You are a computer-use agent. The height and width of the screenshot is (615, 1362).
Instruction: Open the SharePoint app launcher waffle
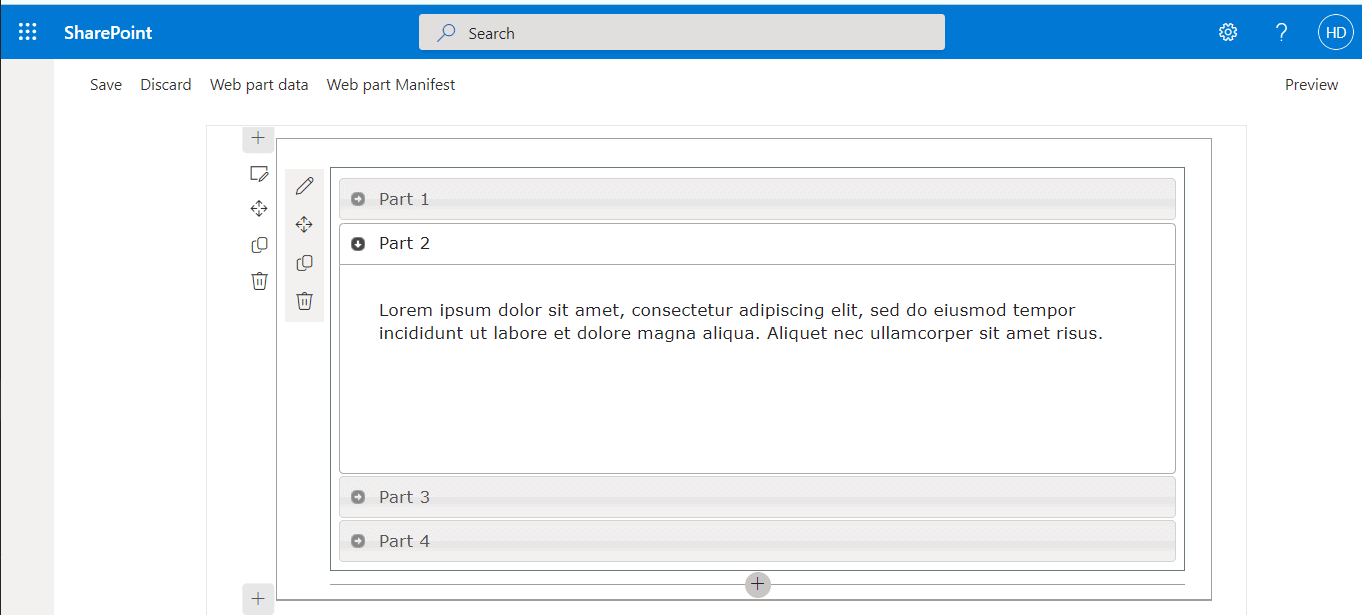pyautogui.click(x=27, y=31)
